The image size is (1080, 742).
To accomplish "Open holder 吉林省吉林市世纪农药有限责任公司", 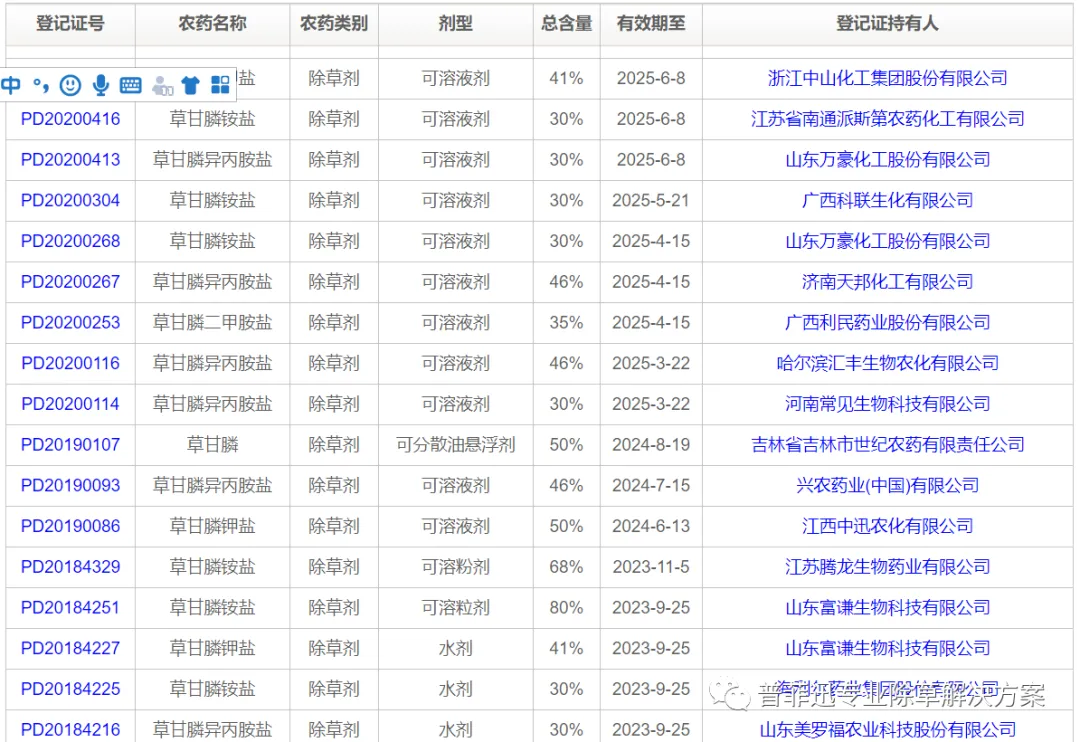I will click(887, 444).
